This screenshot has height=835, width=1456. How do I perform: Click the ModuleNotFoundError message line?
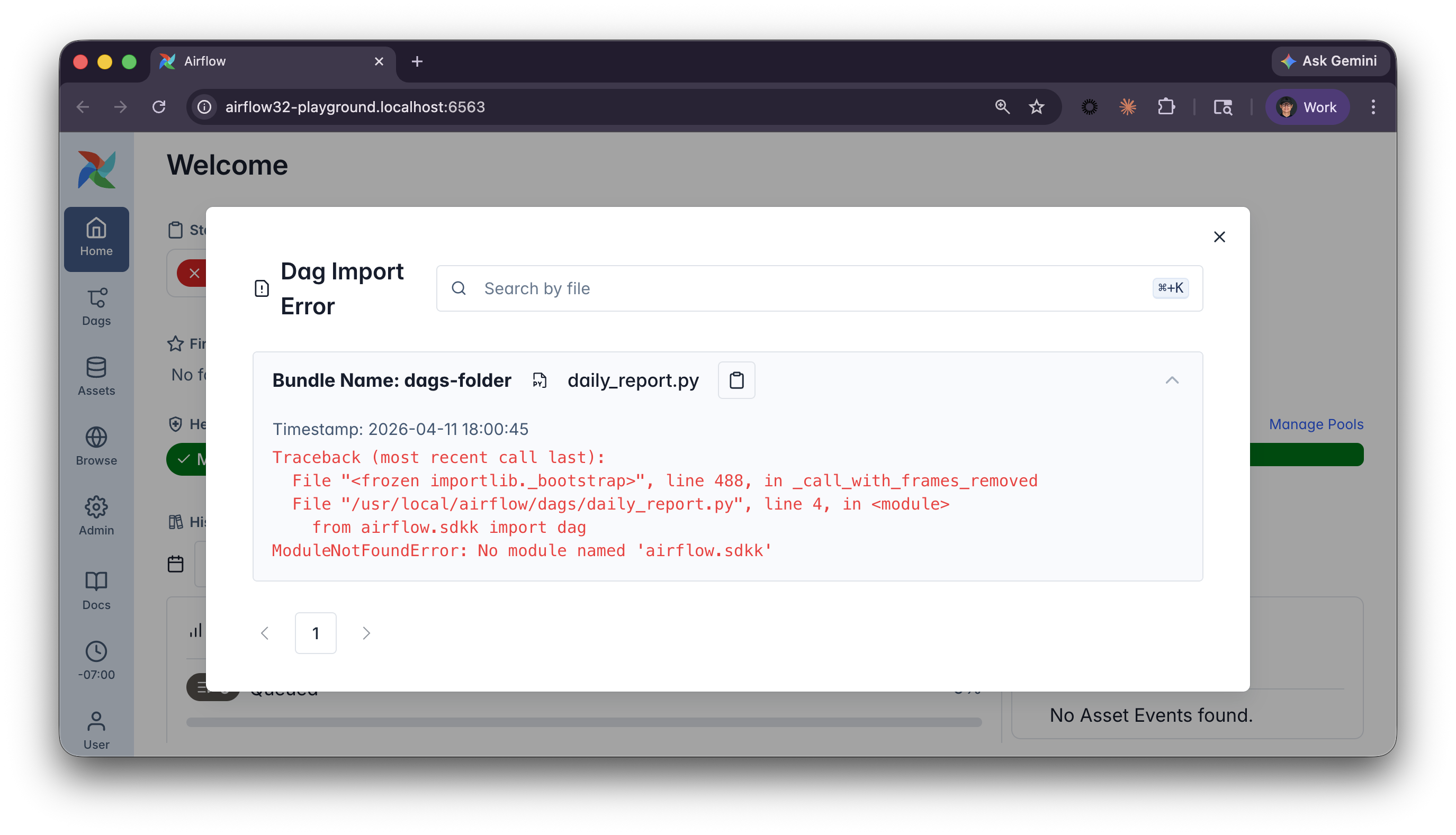522,550
